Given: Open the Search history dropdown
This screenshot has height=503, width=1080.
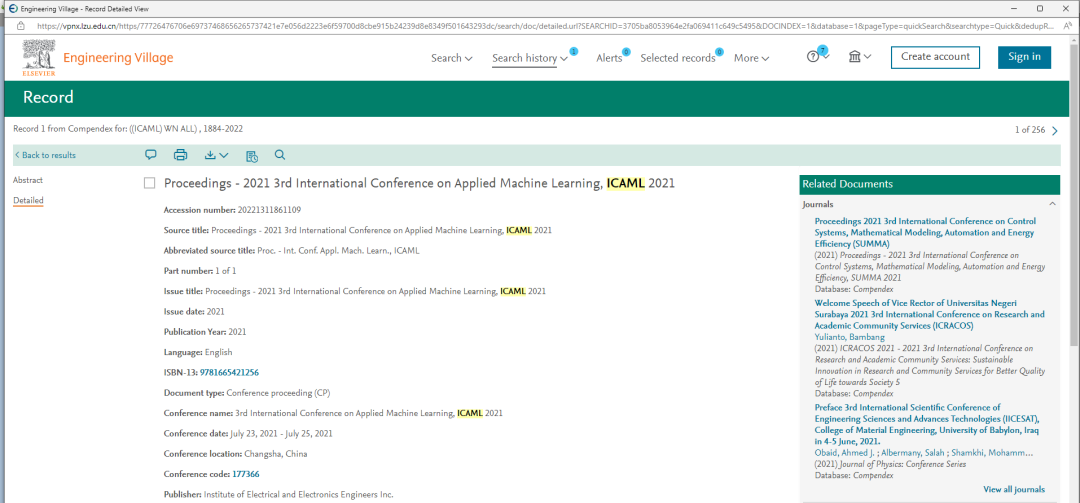Looking at the screenshot, I should click(530, 58).
